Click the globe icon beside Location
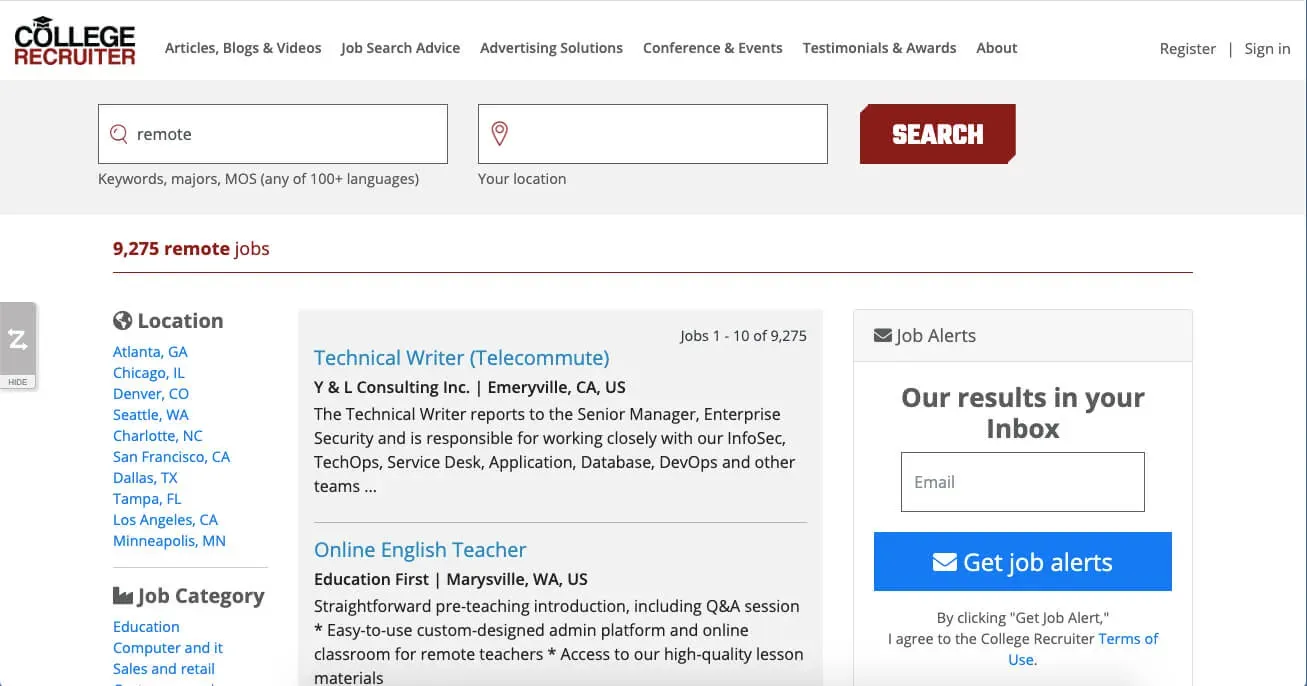This screenshot has height=686, width=1307. pos(123,321)
